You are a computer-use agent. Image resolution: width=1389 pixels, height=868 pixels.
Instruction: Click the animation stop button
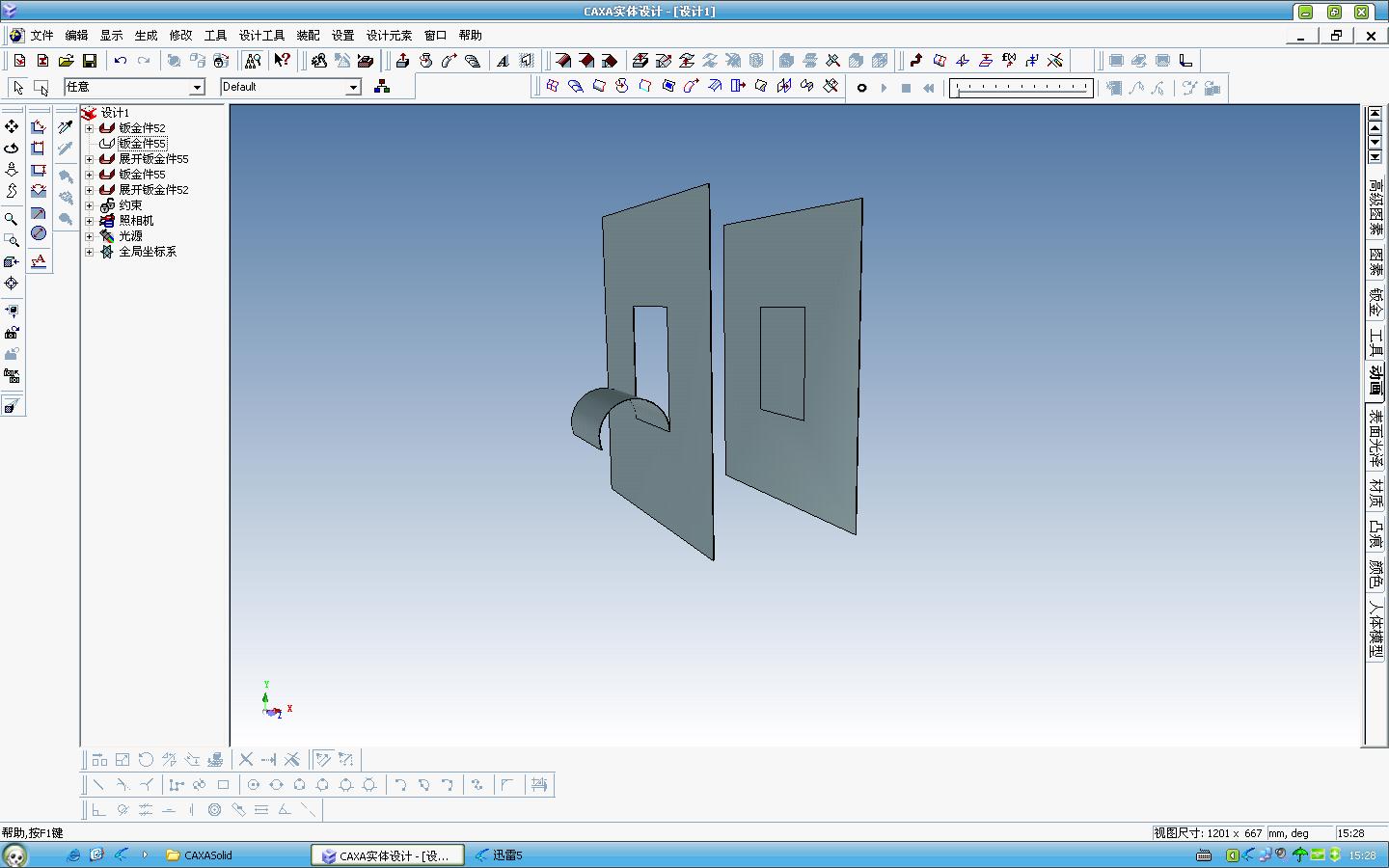click(x=906, y=88)
